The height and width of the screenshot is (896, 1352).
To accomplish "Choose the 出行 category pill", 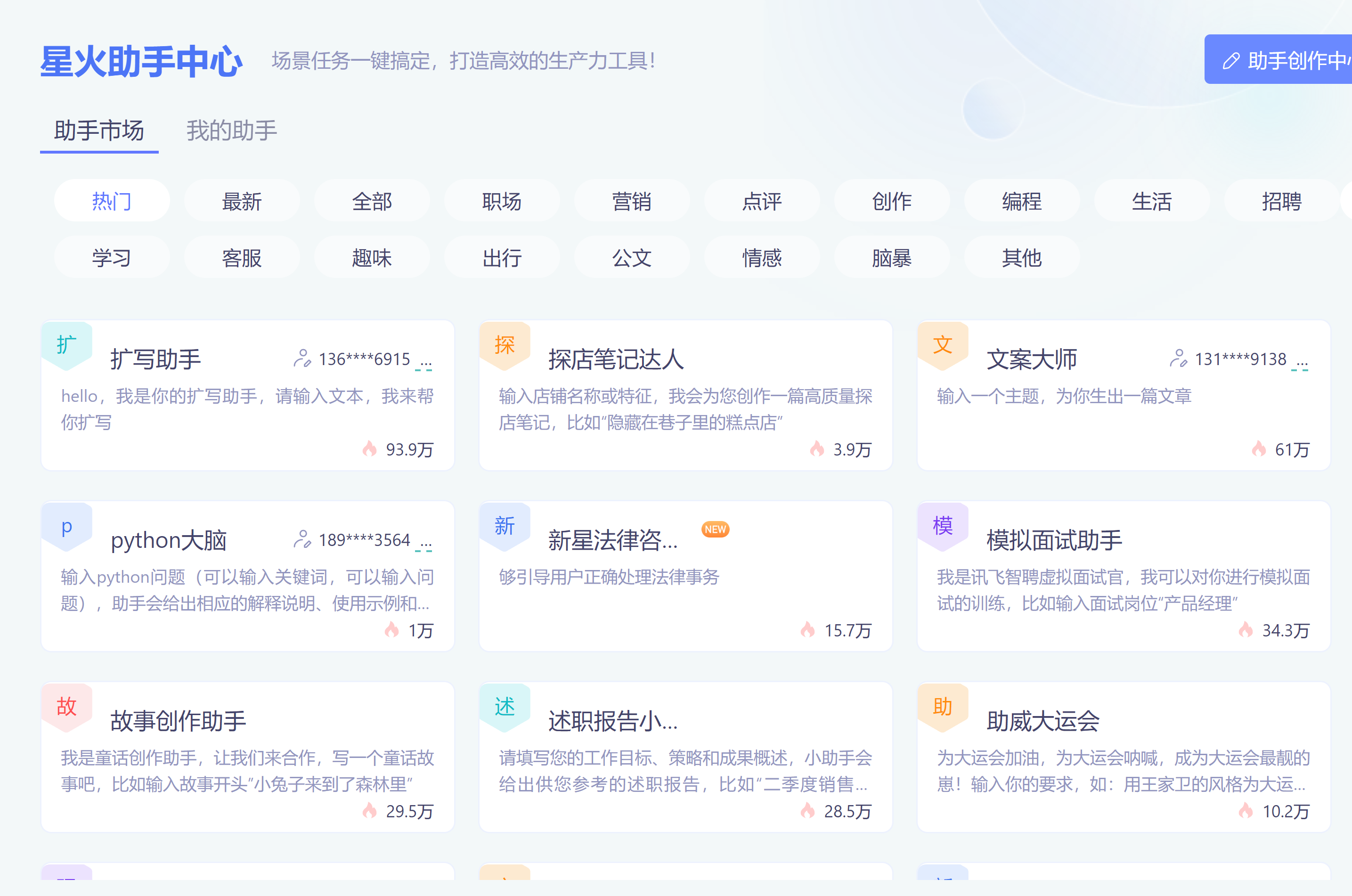I will tap(502, 258).
